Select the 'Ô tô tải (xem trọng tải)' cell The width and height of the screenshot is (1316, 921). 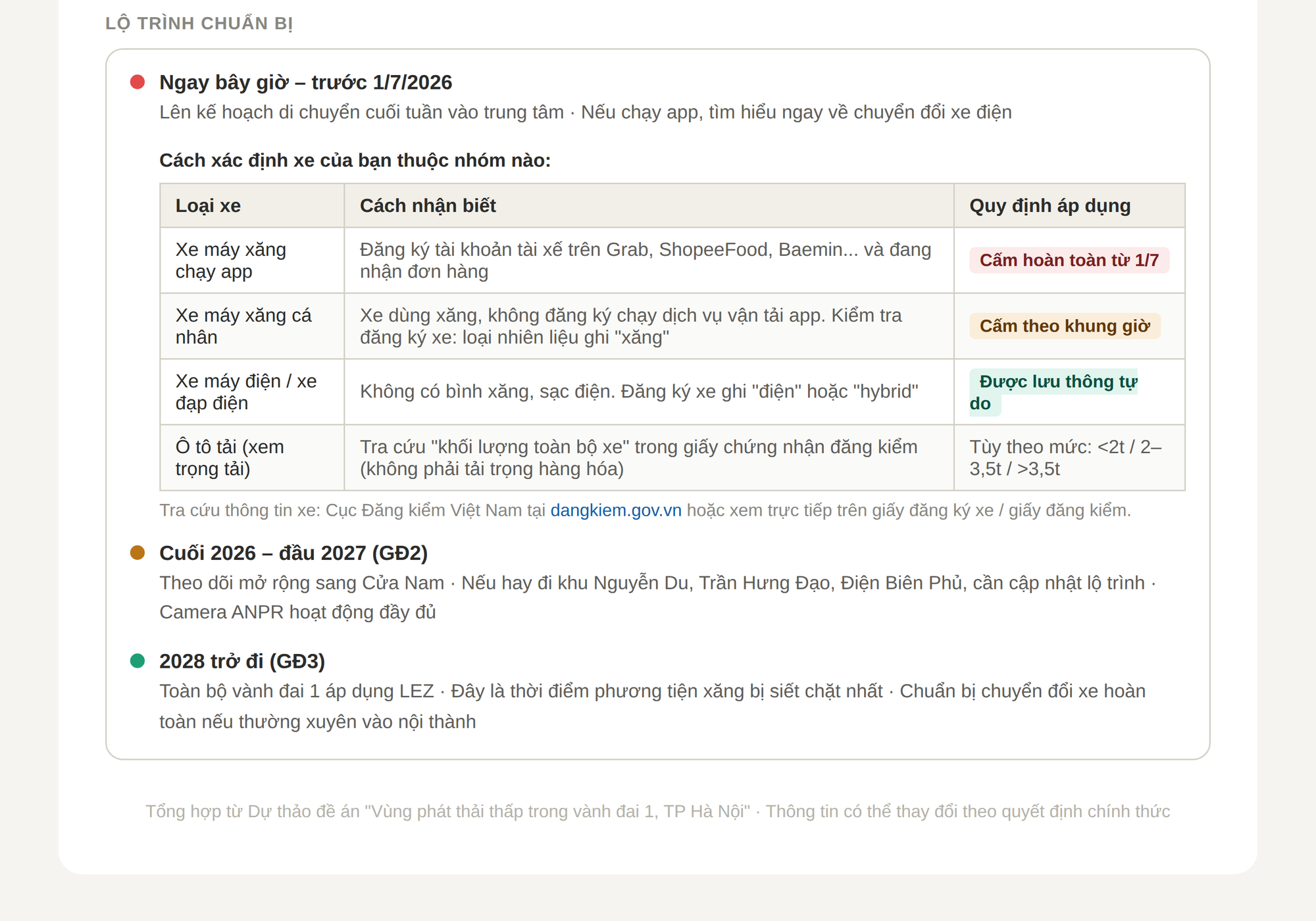pos(229,458)
